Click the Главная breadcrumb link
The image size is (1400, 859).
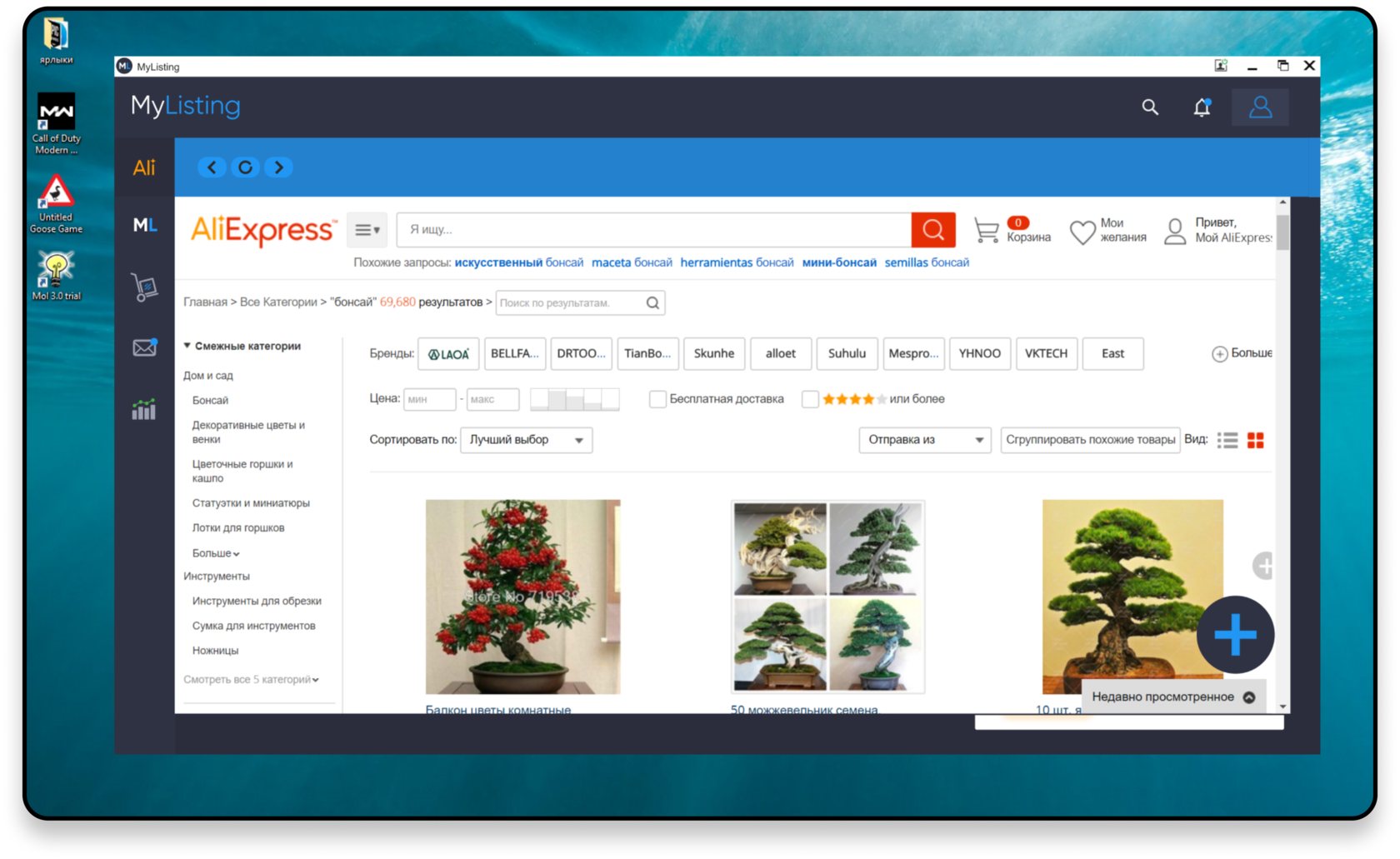pos(205,302)
